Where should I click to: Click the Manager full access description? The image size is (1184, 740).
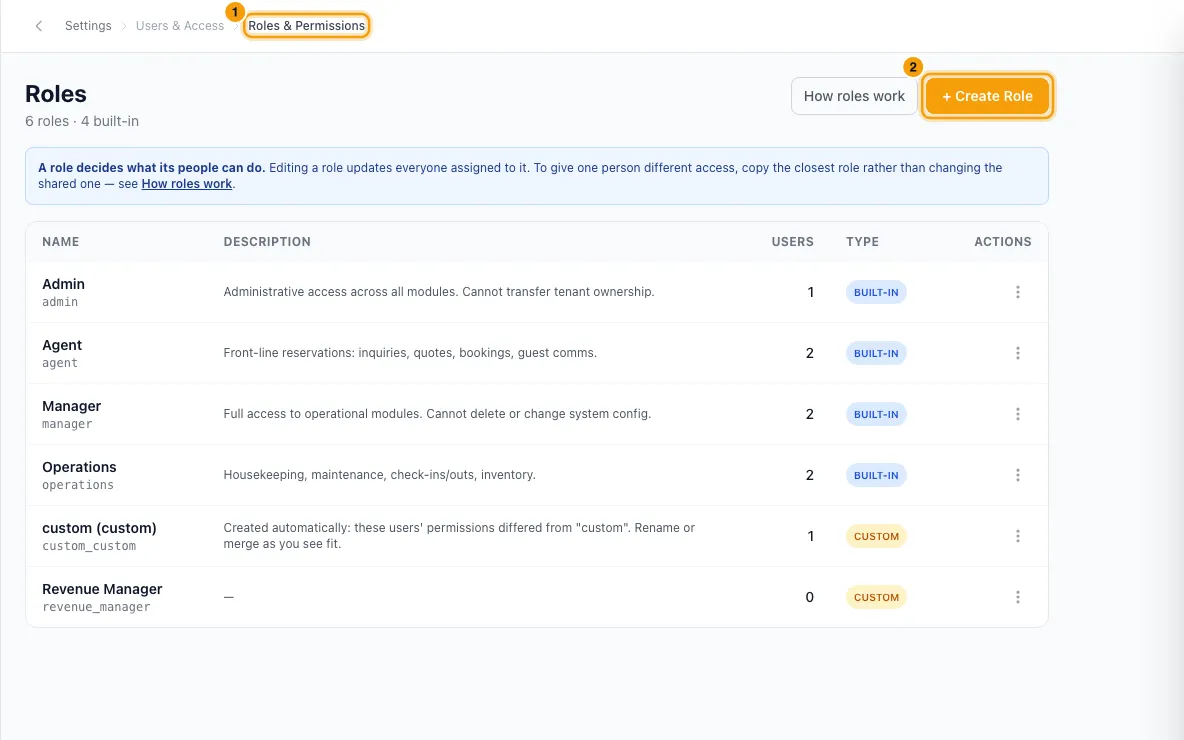click(x=437, y=414)
